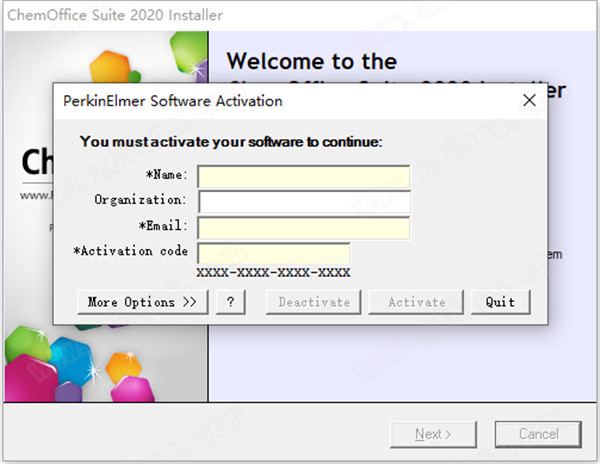Click the *Activation code label
Viewport: 600px width, 464px height.
(x=130, y=251)
